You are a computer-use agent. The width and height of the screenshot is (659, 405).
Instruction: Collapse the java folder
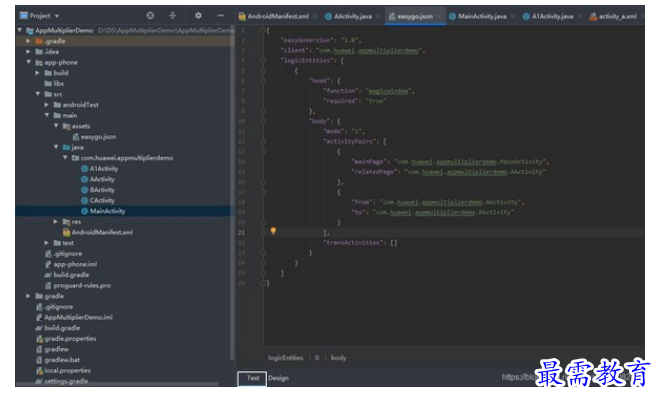(x=56, y=147)
